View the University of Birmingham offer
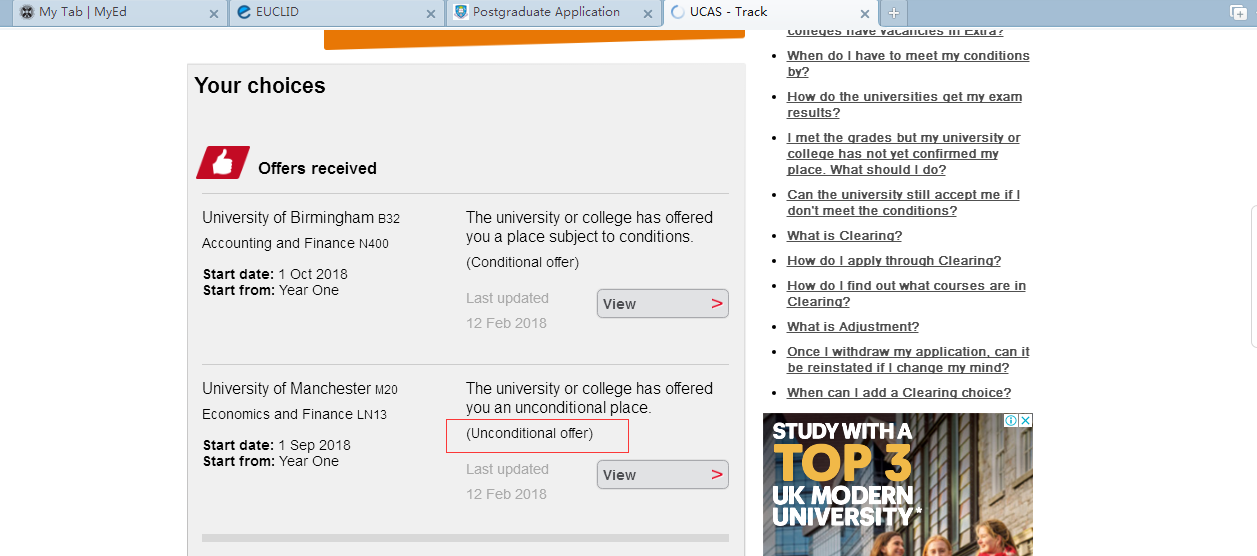The height and width of the screenshot is (556, 1257). [x=662, y=304]
